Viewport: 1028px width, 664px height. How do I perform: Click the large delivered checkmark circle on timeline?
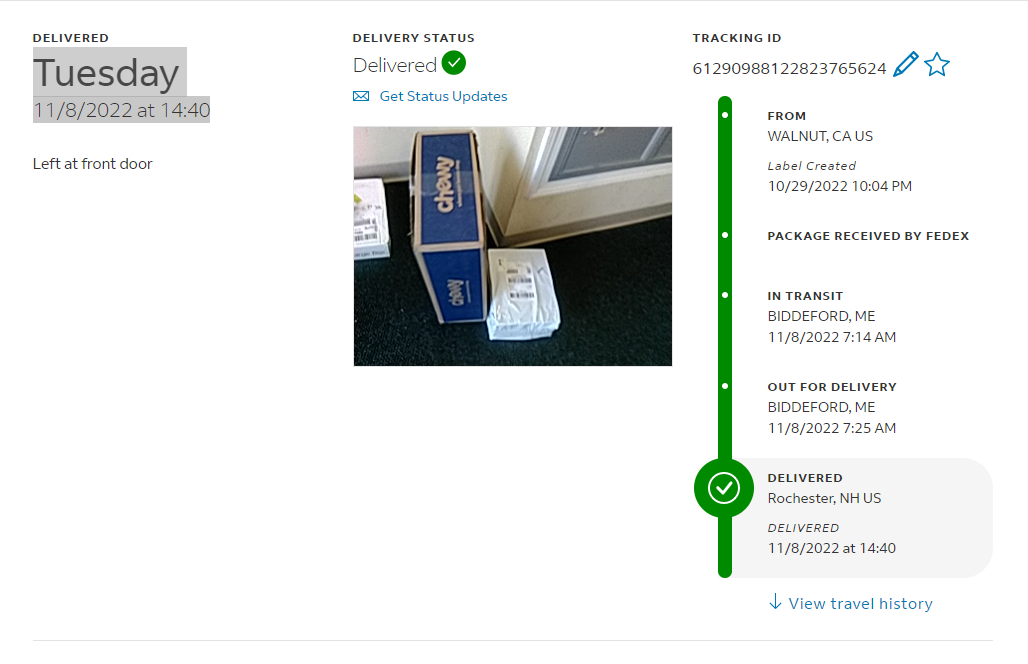724,488
